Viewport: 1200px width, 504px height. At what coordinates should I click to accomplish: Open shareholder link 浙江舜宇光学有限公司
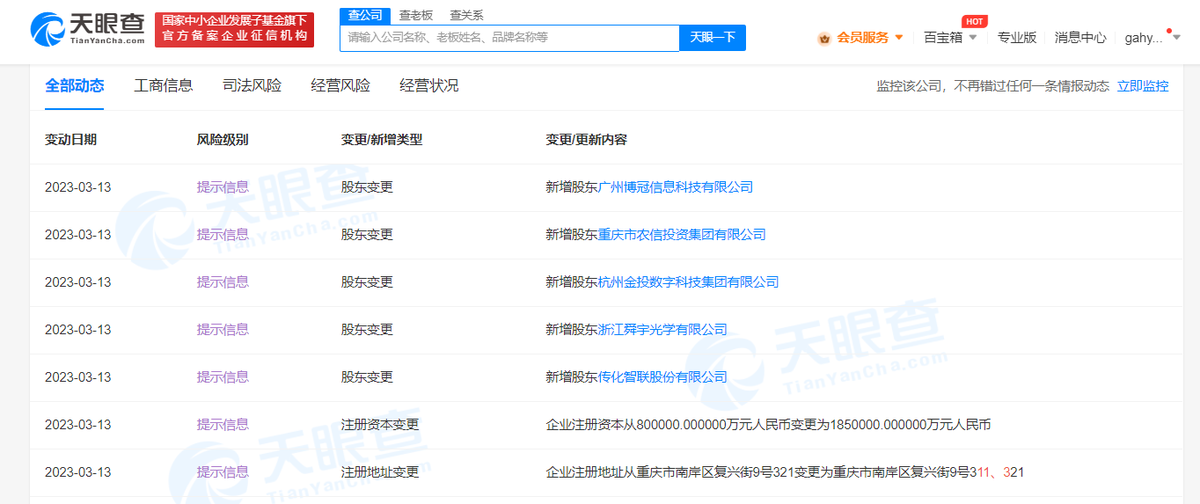coord(662,330)
